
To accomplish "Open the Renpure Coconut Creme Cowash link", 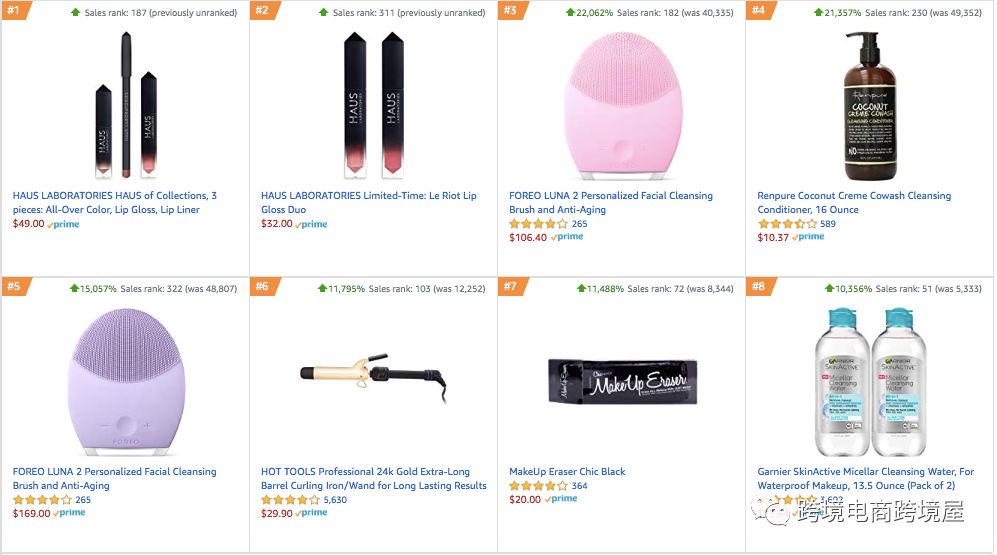I will point(853,203).
